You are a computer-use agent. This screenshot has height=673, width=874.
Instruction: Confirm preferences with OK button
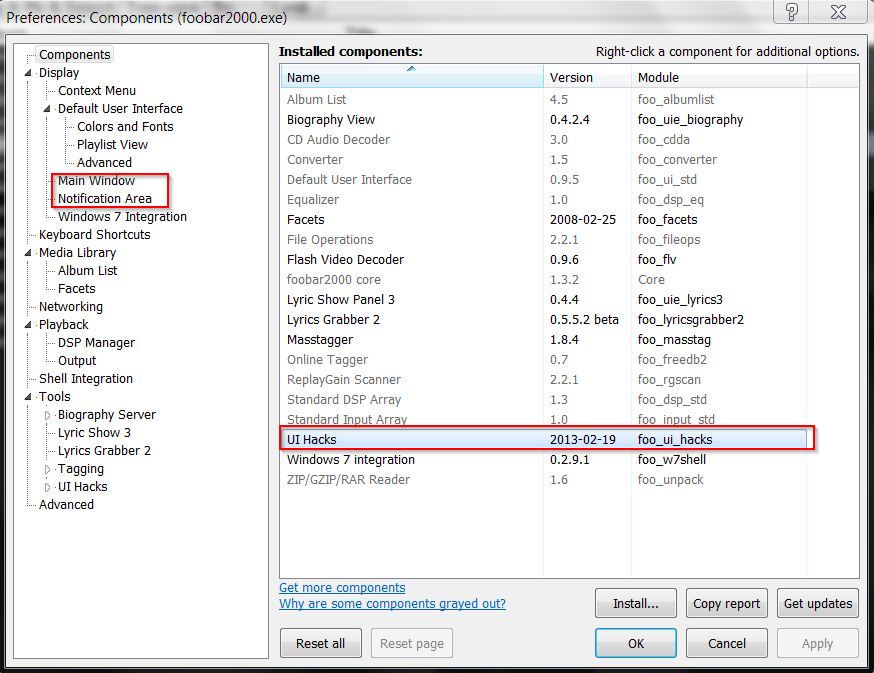click(635, 643)
